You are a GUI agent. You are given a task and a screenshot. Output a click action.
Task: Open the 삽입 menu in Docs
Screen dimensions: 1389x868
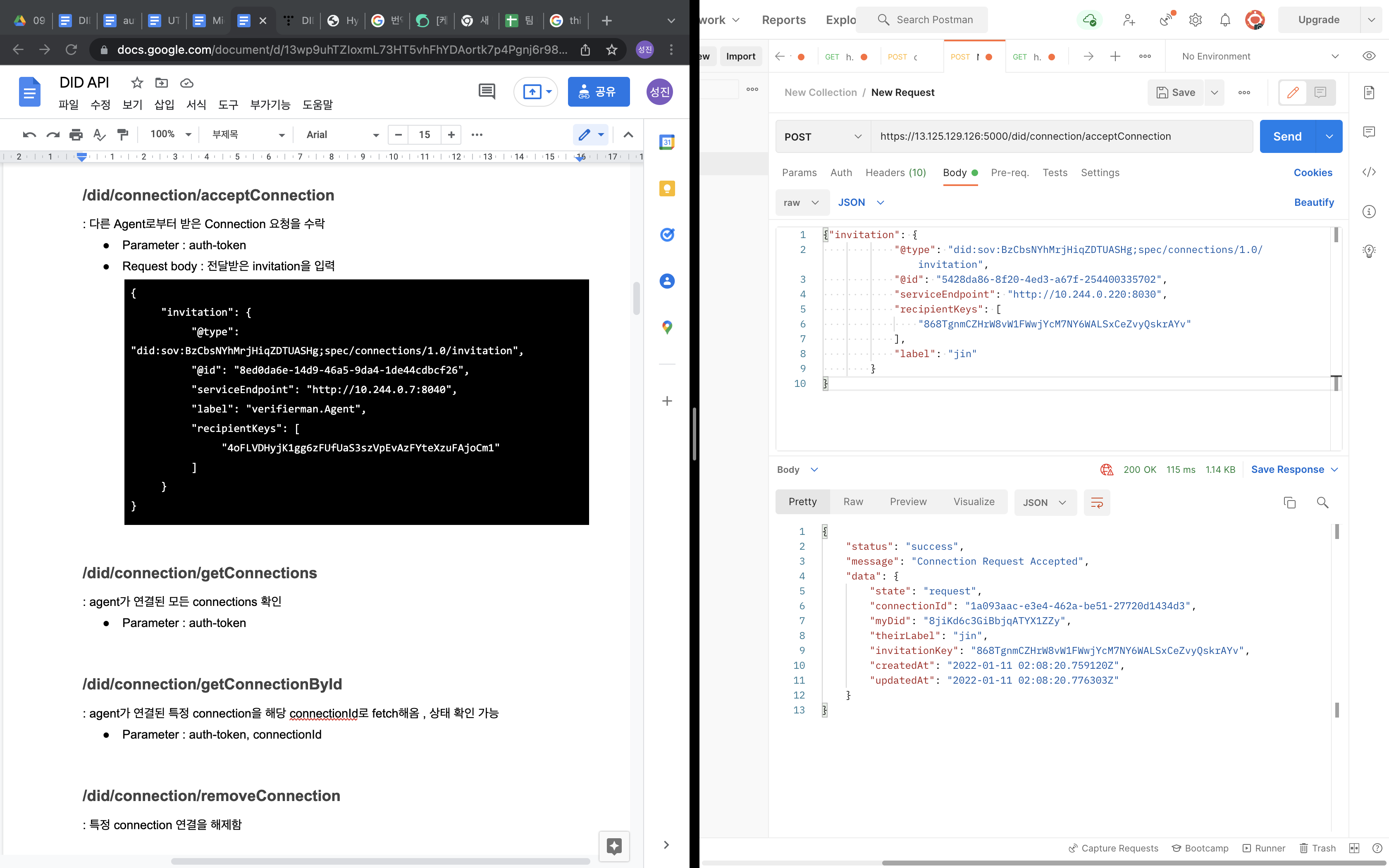[164, 105]
